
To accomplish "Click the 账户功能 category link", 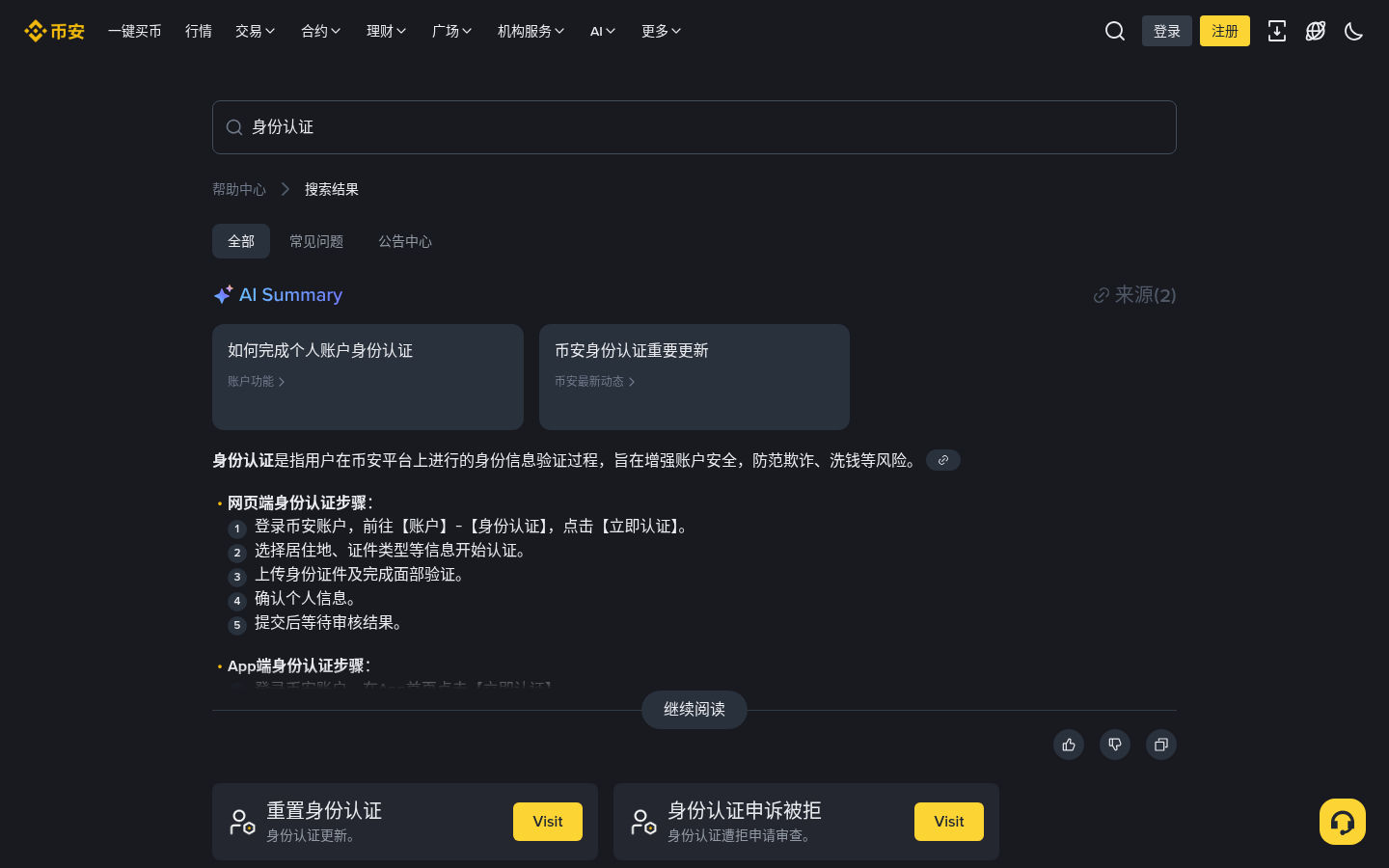I will tap(257, 382).
